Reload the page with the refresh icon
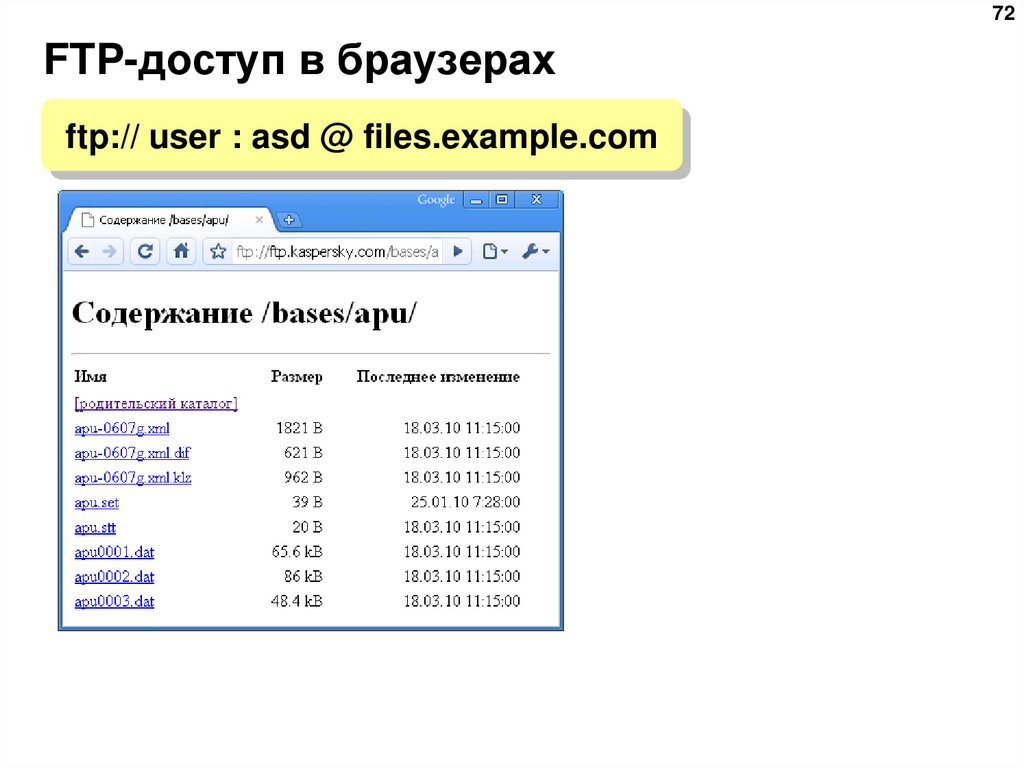 (145, 252)
